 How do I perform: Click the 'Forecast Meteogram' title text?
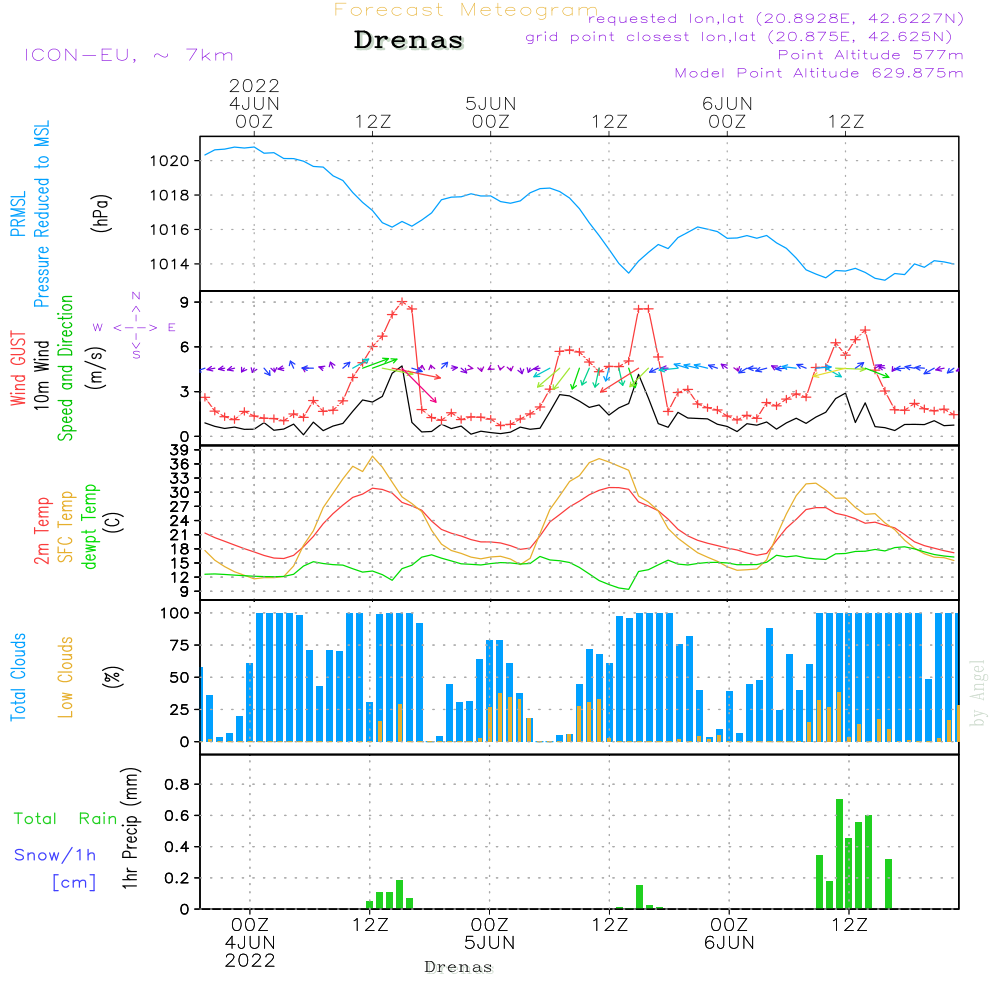coord(466,10)
